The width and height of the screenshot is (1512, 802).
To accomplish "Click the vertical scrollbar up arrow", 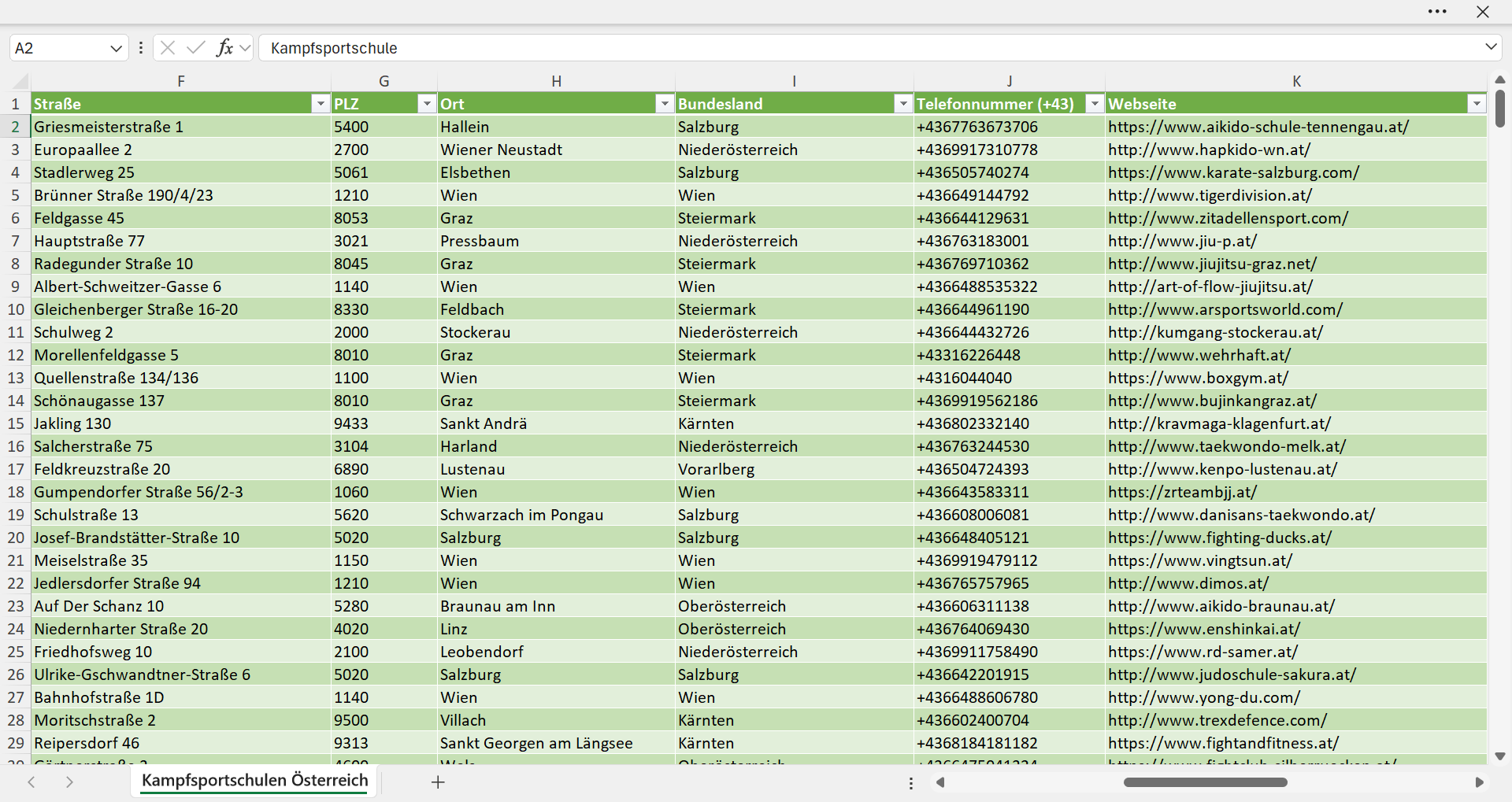I will pyautogui.click(x=1499, y=79).
